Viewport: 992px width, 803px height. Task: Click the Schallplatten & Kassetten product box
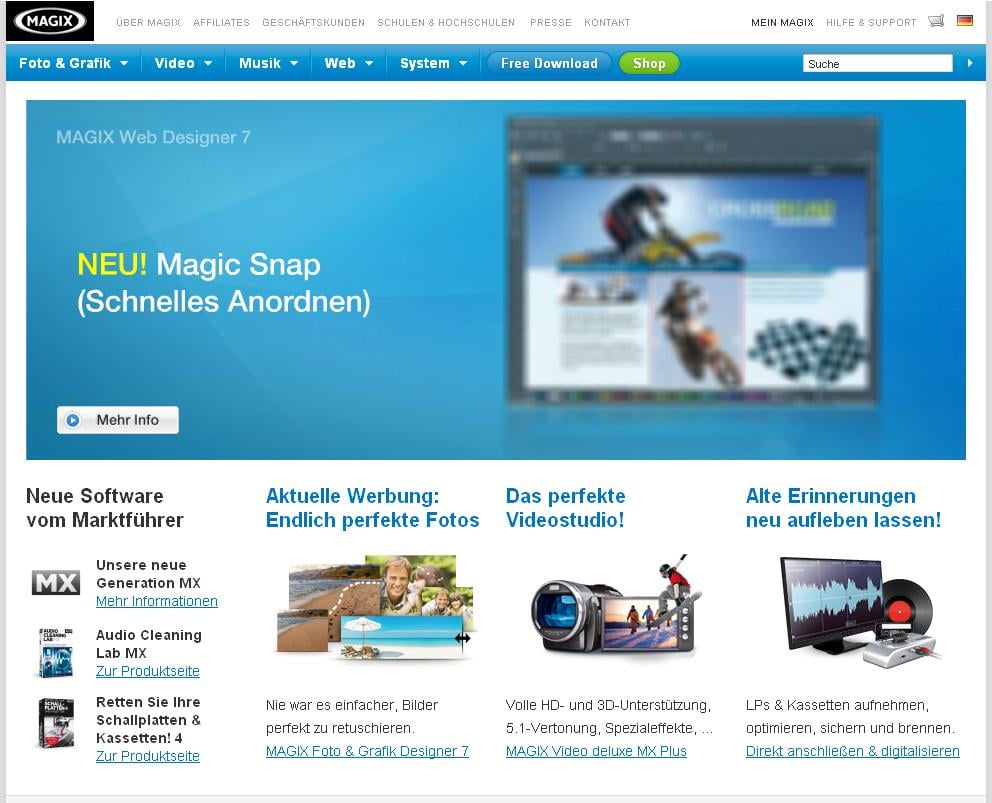(56, 723)
